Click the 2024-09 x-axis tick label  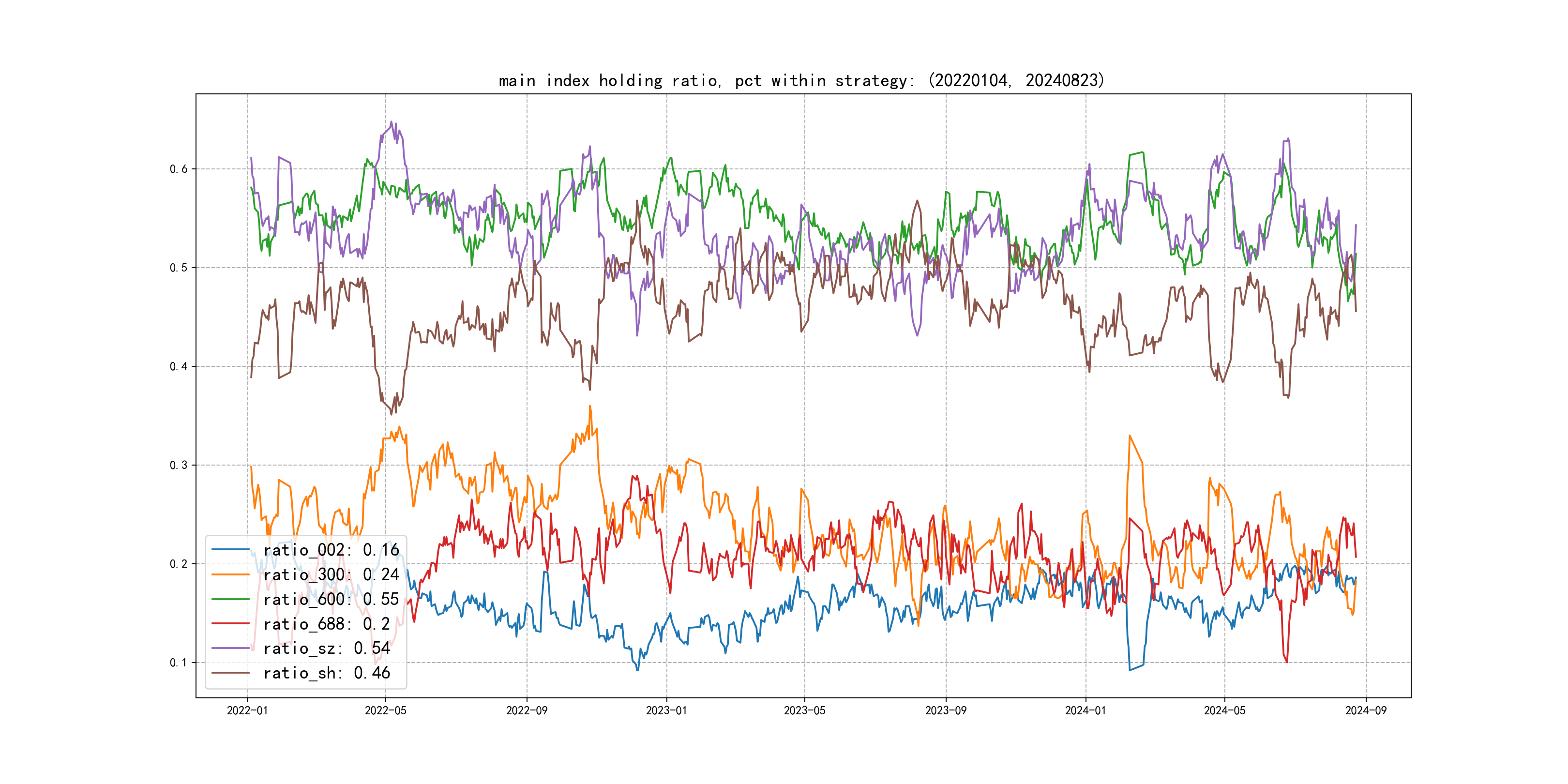[1365, 710]
